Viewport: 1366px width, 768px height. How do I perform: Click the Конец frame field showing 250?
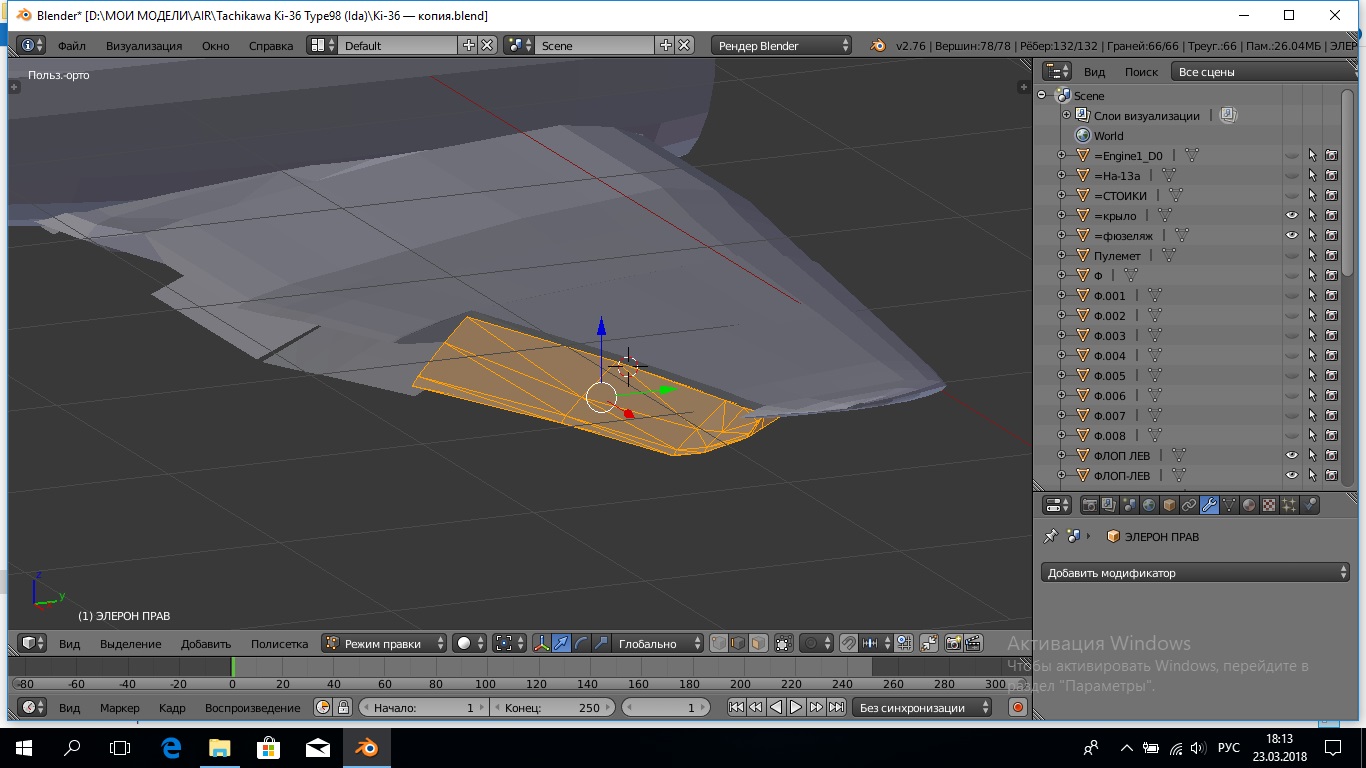click(552, 708)
